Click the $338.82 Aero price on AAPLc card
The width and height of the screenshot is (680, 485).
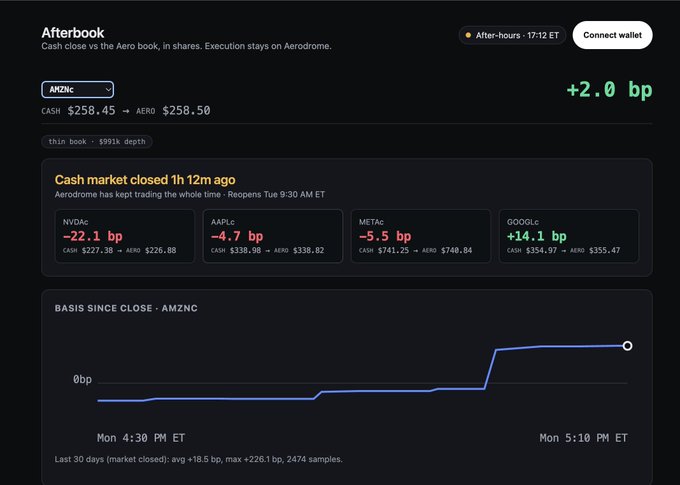(x=308, y=250)
